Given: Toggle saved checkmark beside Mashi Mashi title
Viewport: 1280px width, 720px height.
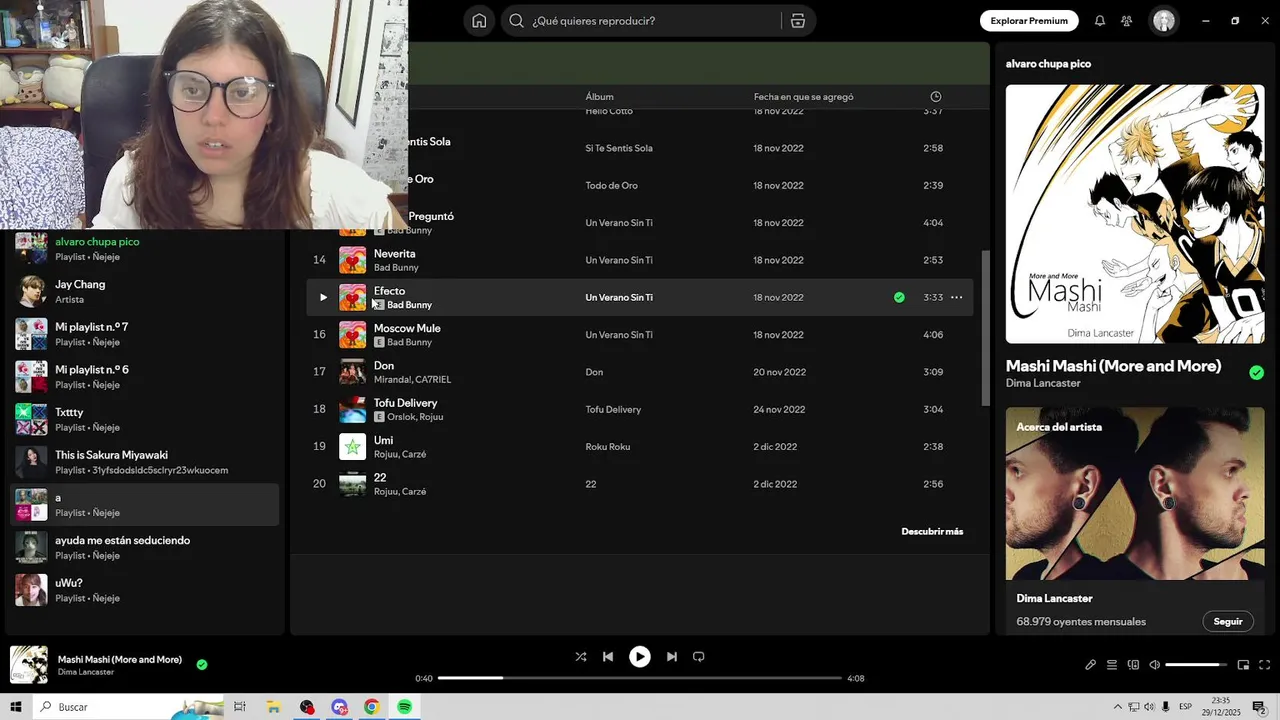Looking at the screenshot, I should [1256, 372].
